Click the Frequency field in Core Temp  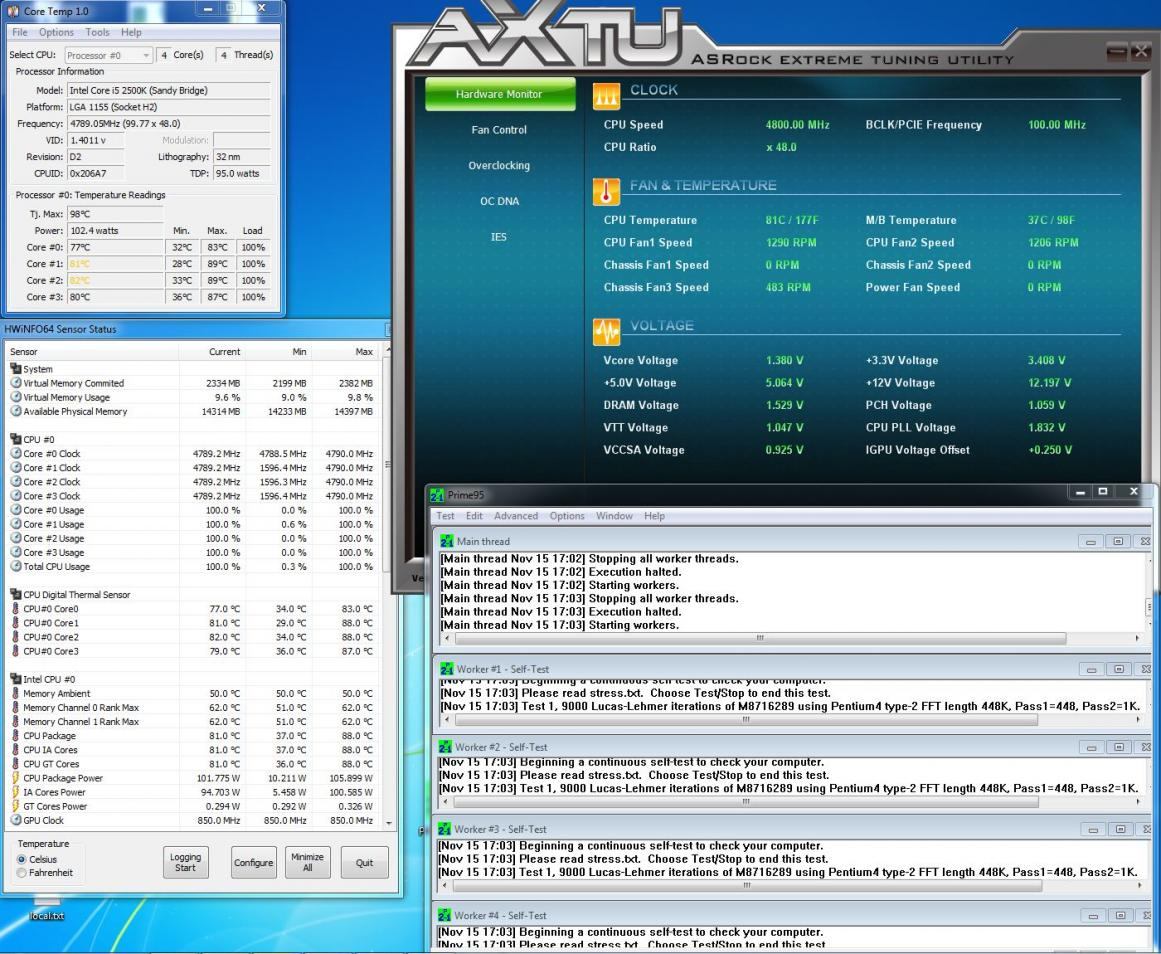pos(169,124)
